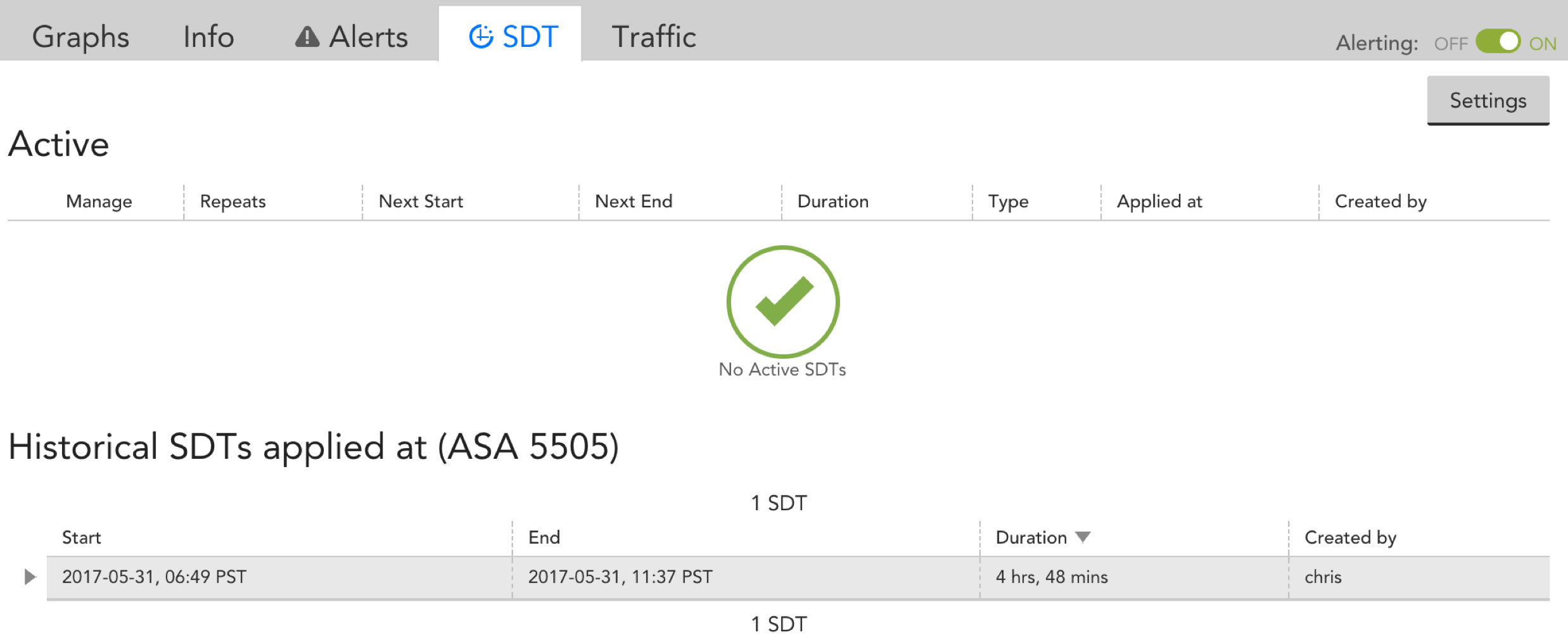Click the Manage column header
The height and width of the screenshot is (642, 1568).
coord(99,202)
